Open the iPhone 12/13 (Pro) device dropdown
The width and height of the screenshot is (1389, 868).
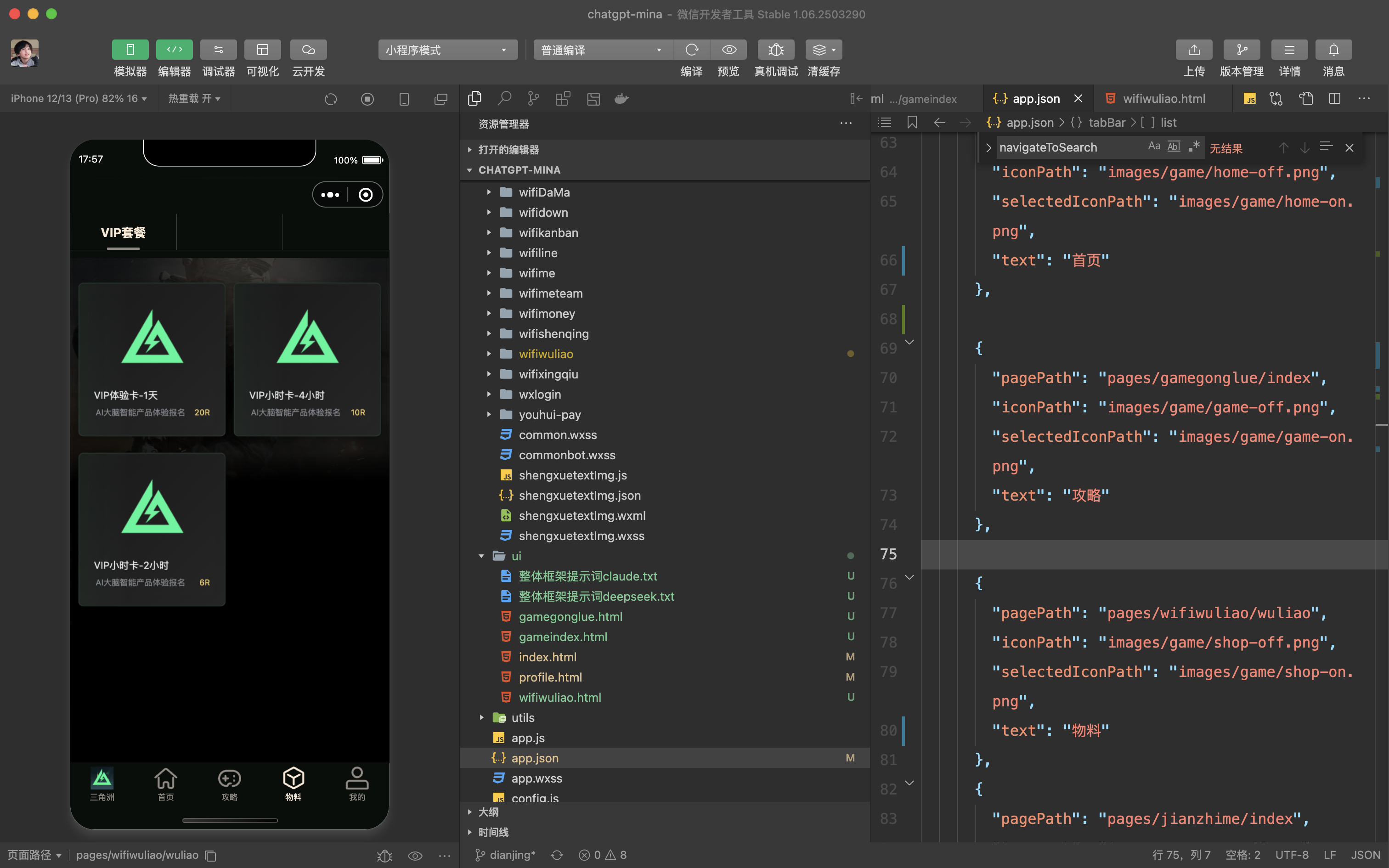click(x=79, y=99)
